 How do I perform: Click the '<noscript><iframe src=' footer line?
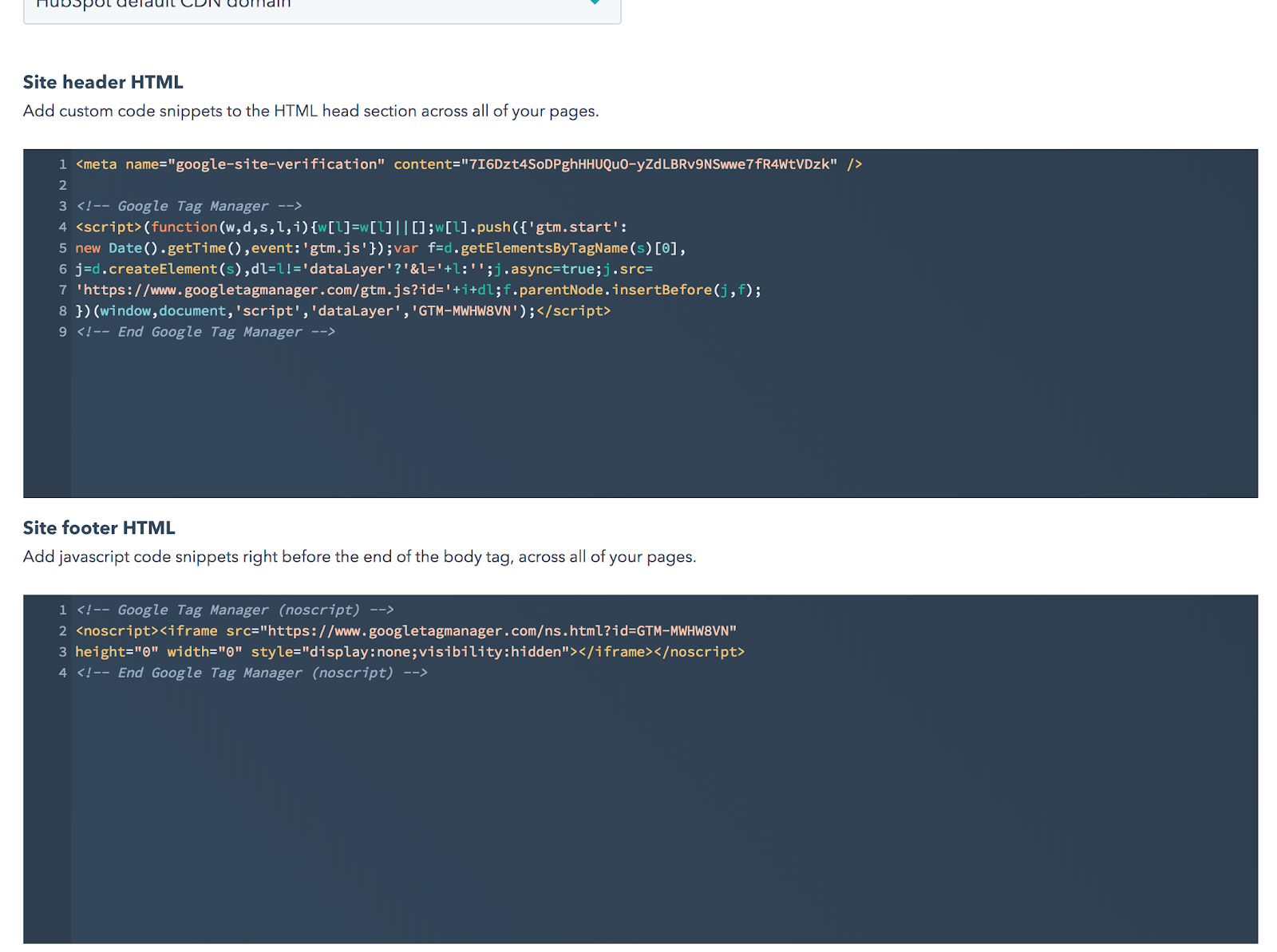pos(405,631)
